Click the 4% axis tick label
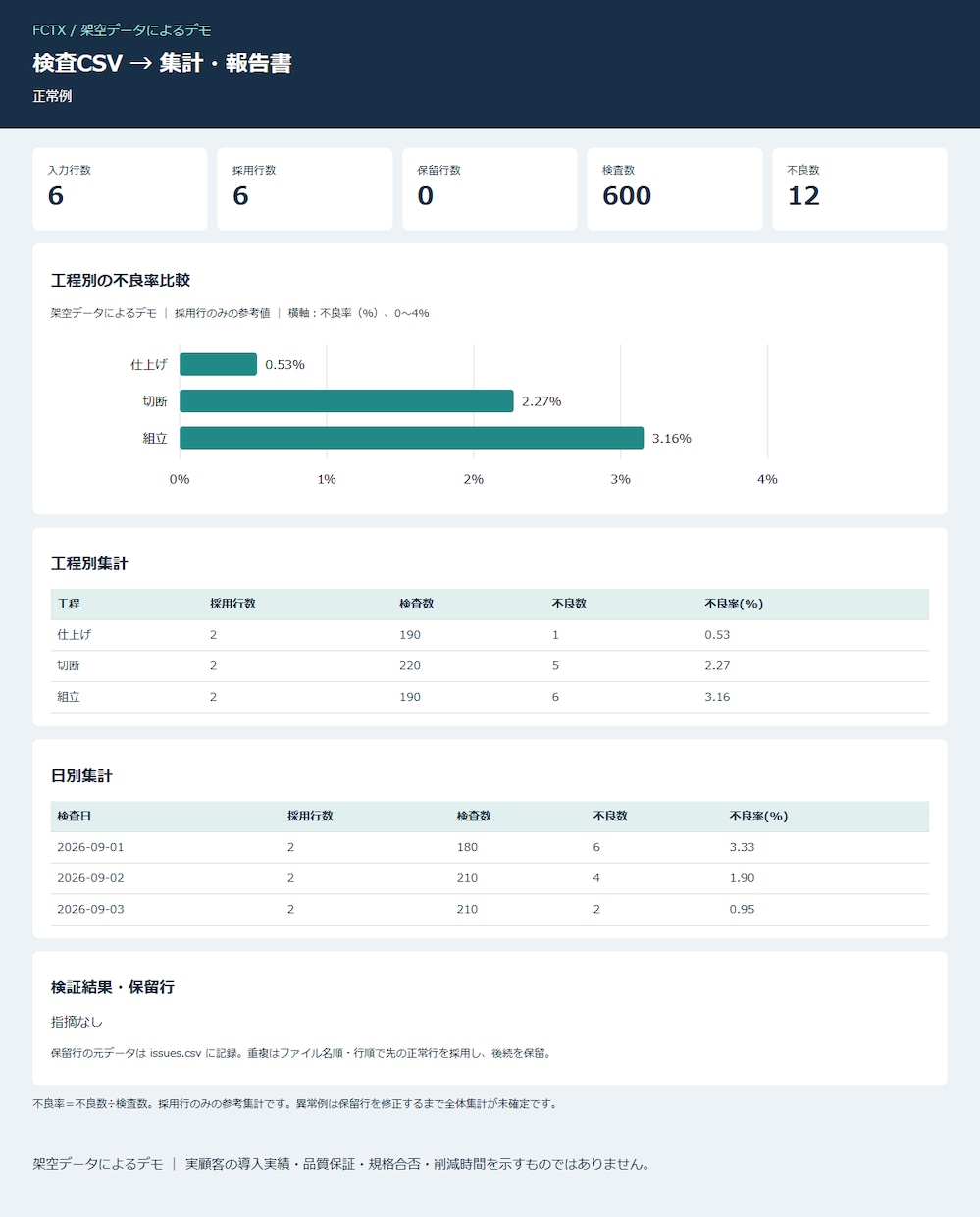Screen dimensions: 980x1217 point(767,479)
